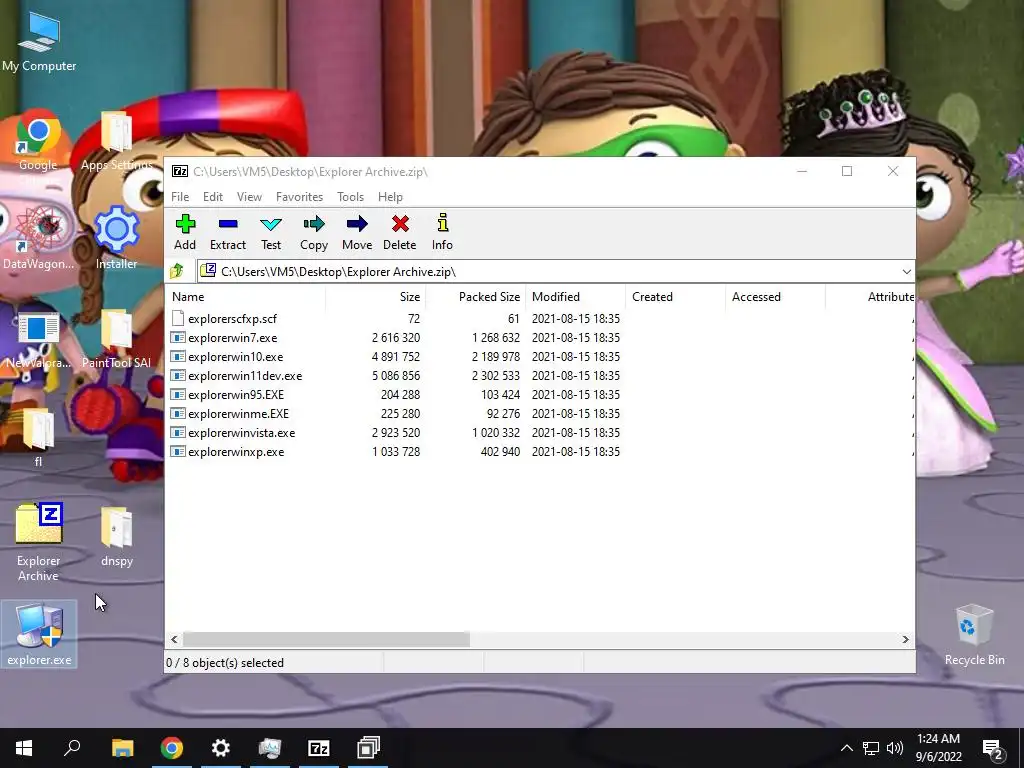
Task: Open Task View on taskbar
Action: (x=368, y=748)
